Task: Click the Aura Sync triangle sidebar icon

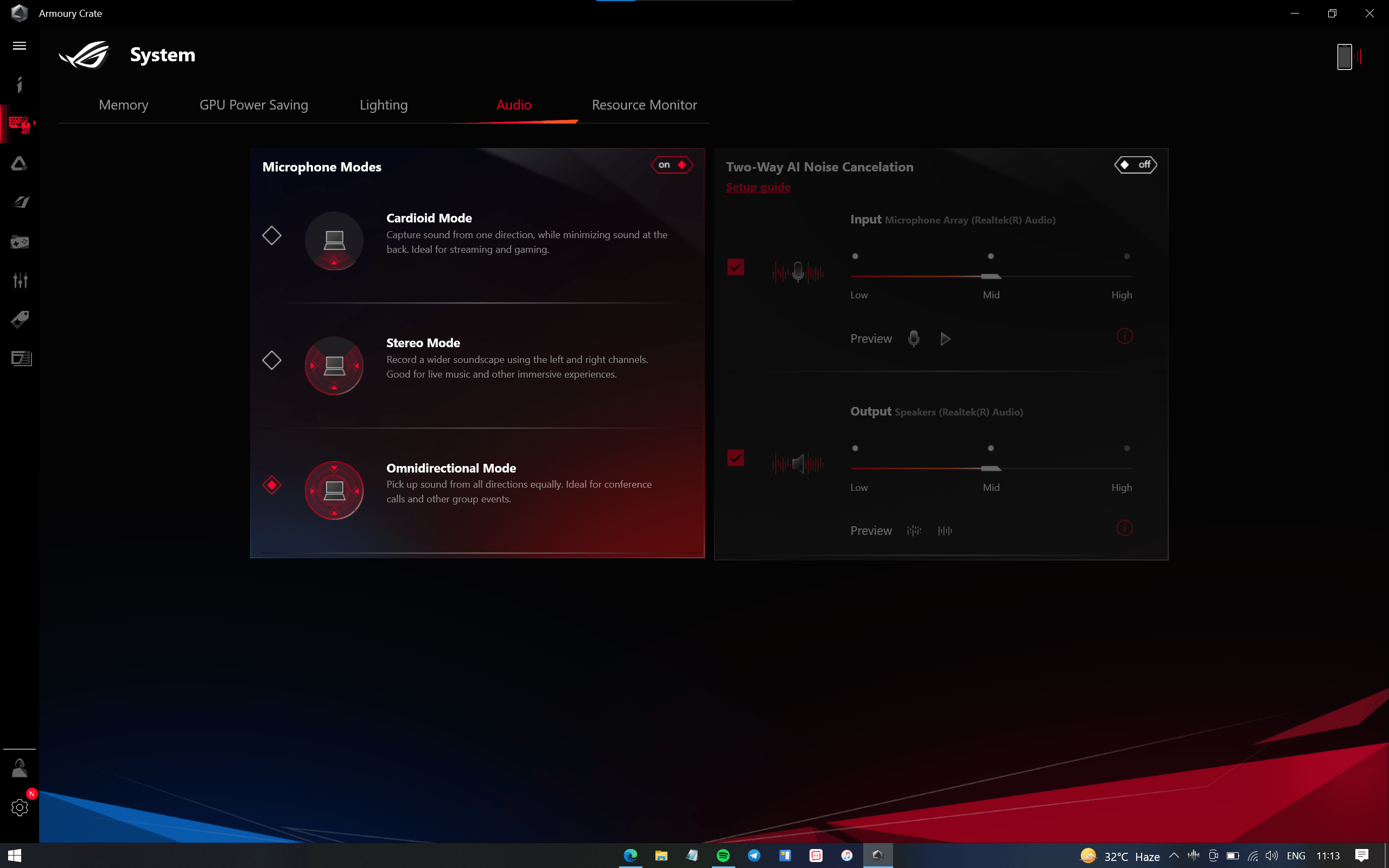Action: (20, 164)
